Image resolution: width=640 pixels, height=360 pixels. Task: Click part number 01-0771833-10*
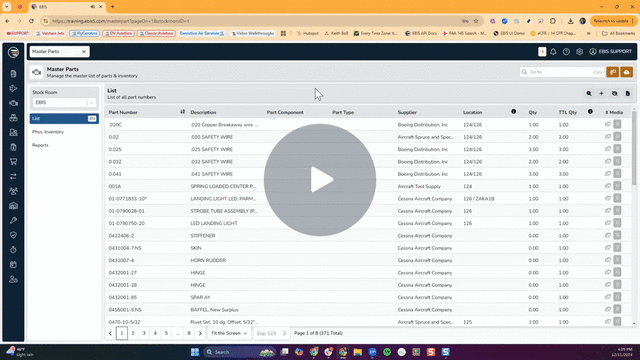point(128,199)
